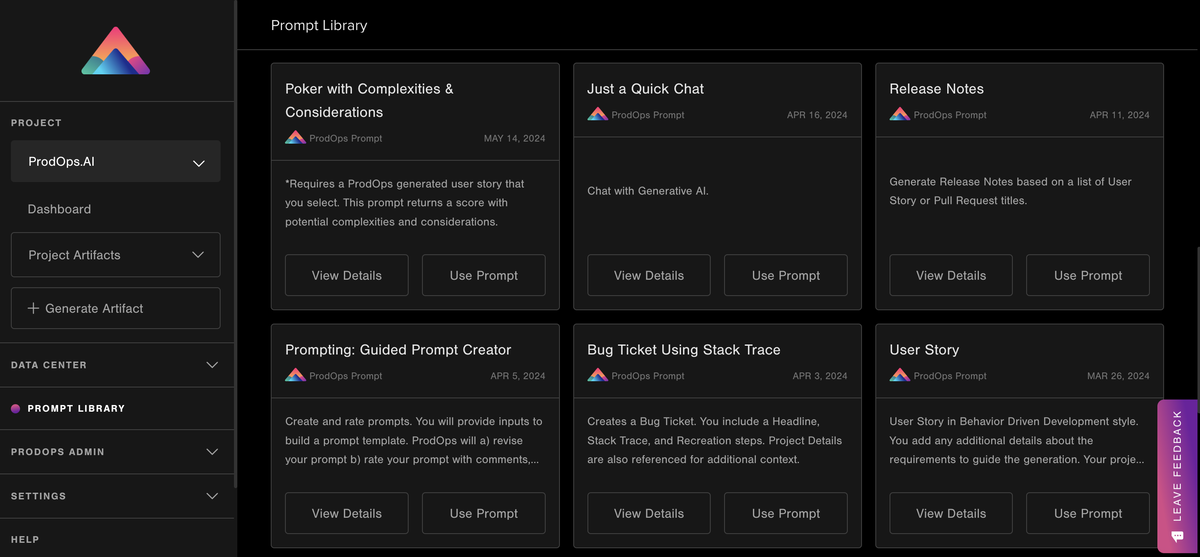Click the ProdOps icon on the Release Notes card

pos(899,114)
